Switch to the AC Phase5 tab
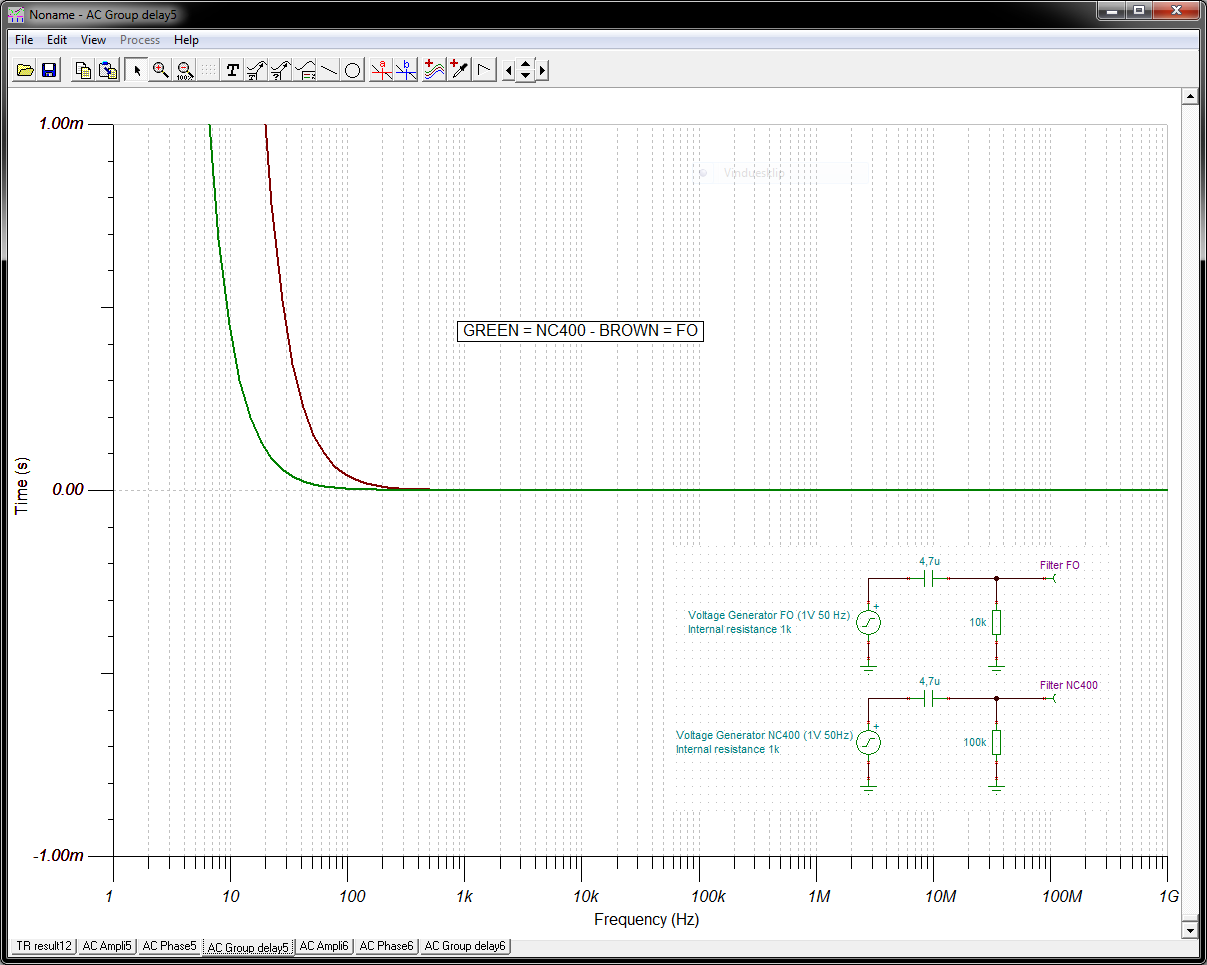Image resolution: width=1207 pixels, height=965 pixels. click(x=169, y=945)
